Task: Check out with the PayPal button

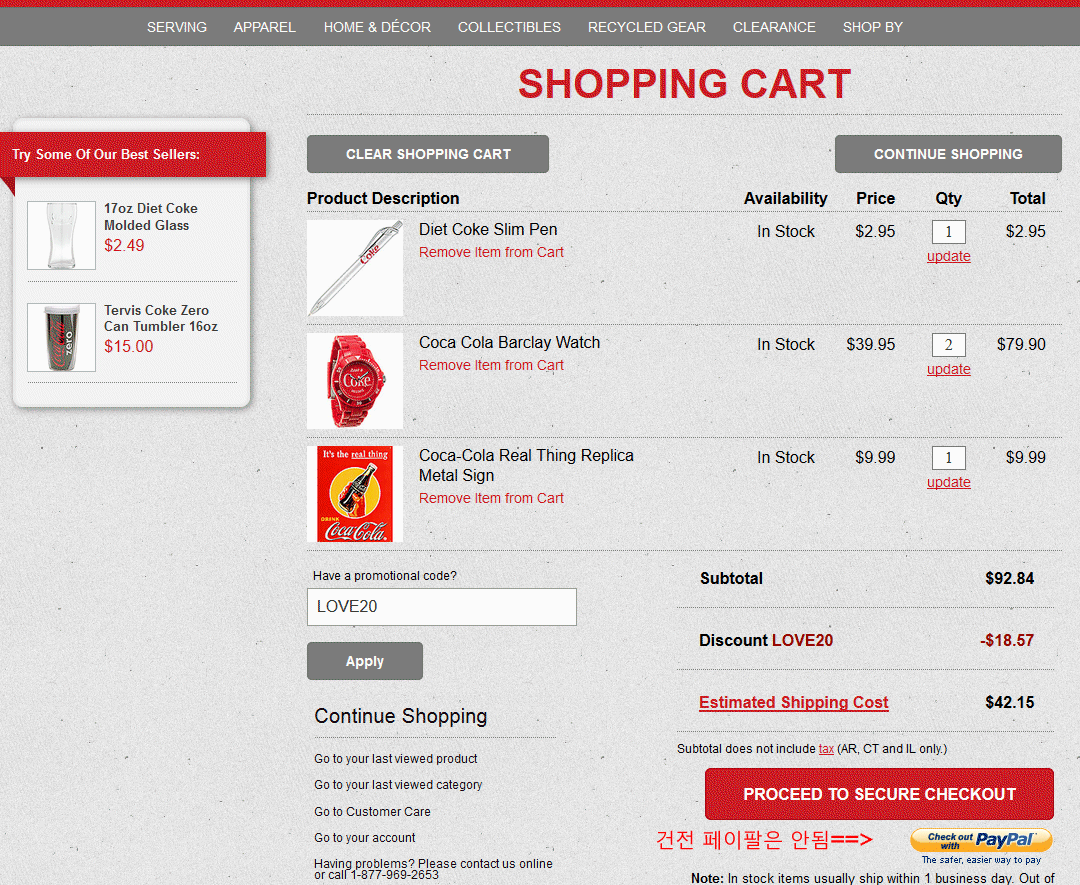Action: [x=980, y=840]
